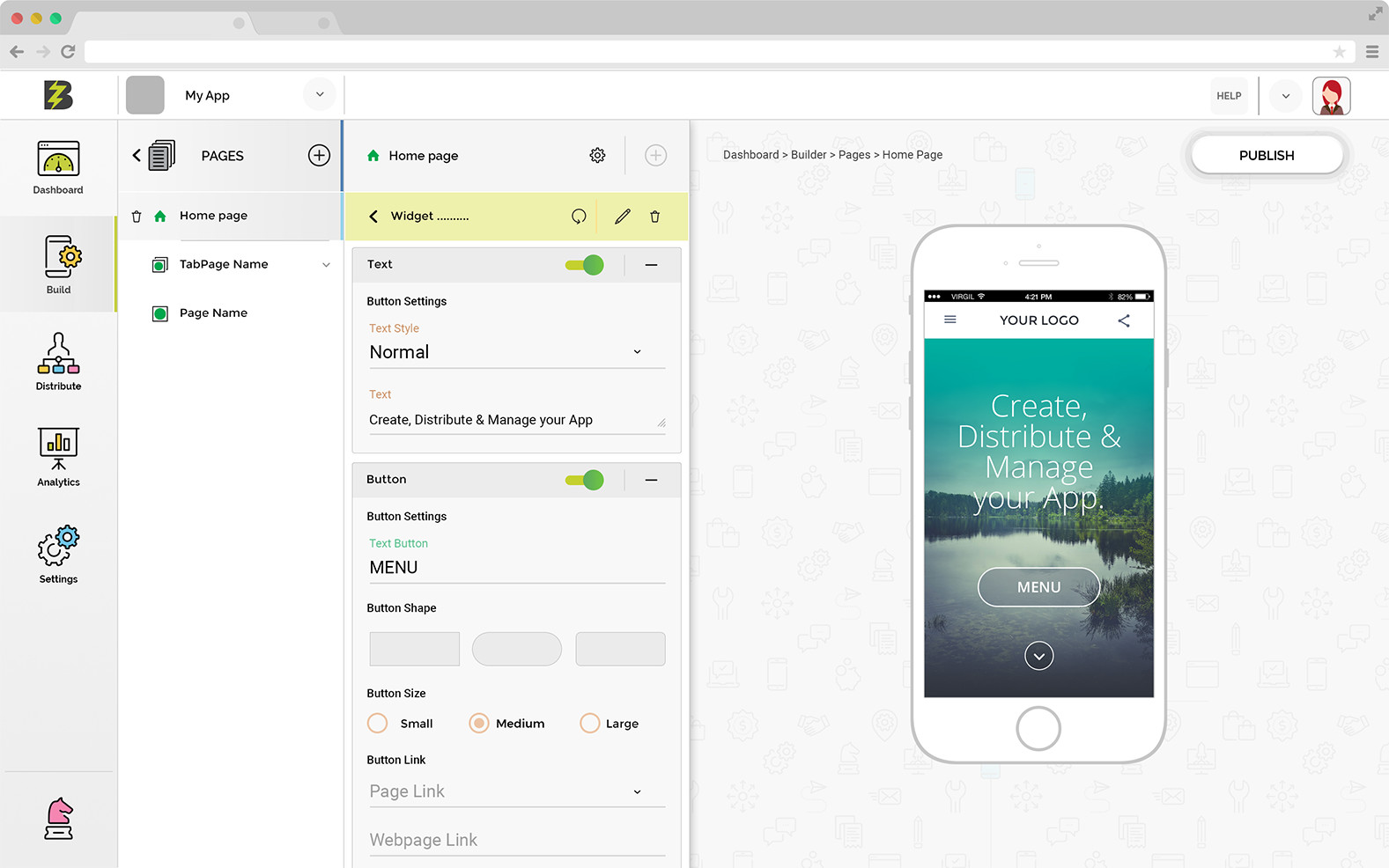
Task: Go back from the Widget header
Action: click(x=373, y=217)
